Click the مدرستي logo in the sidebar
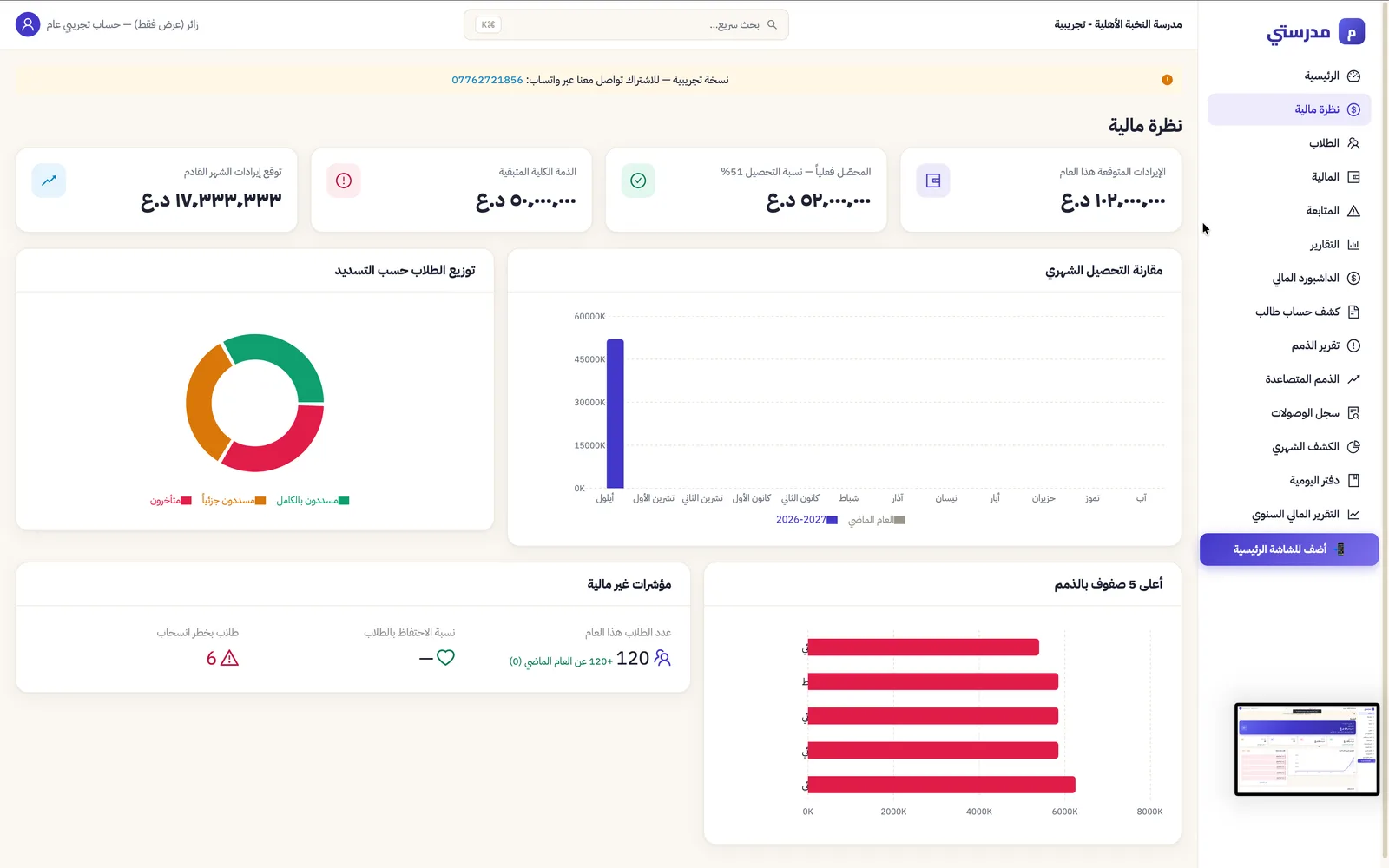 [x=1315, y=32]
